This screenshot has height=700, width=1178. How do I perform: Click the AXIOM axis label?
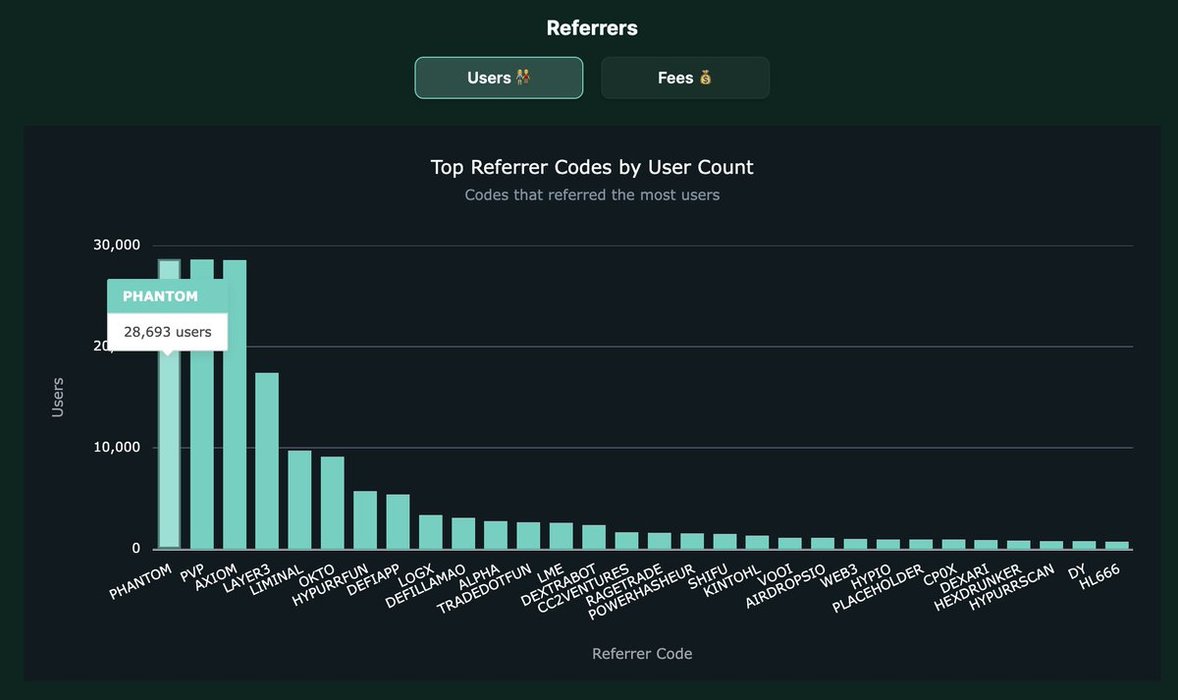click(216, 577)
